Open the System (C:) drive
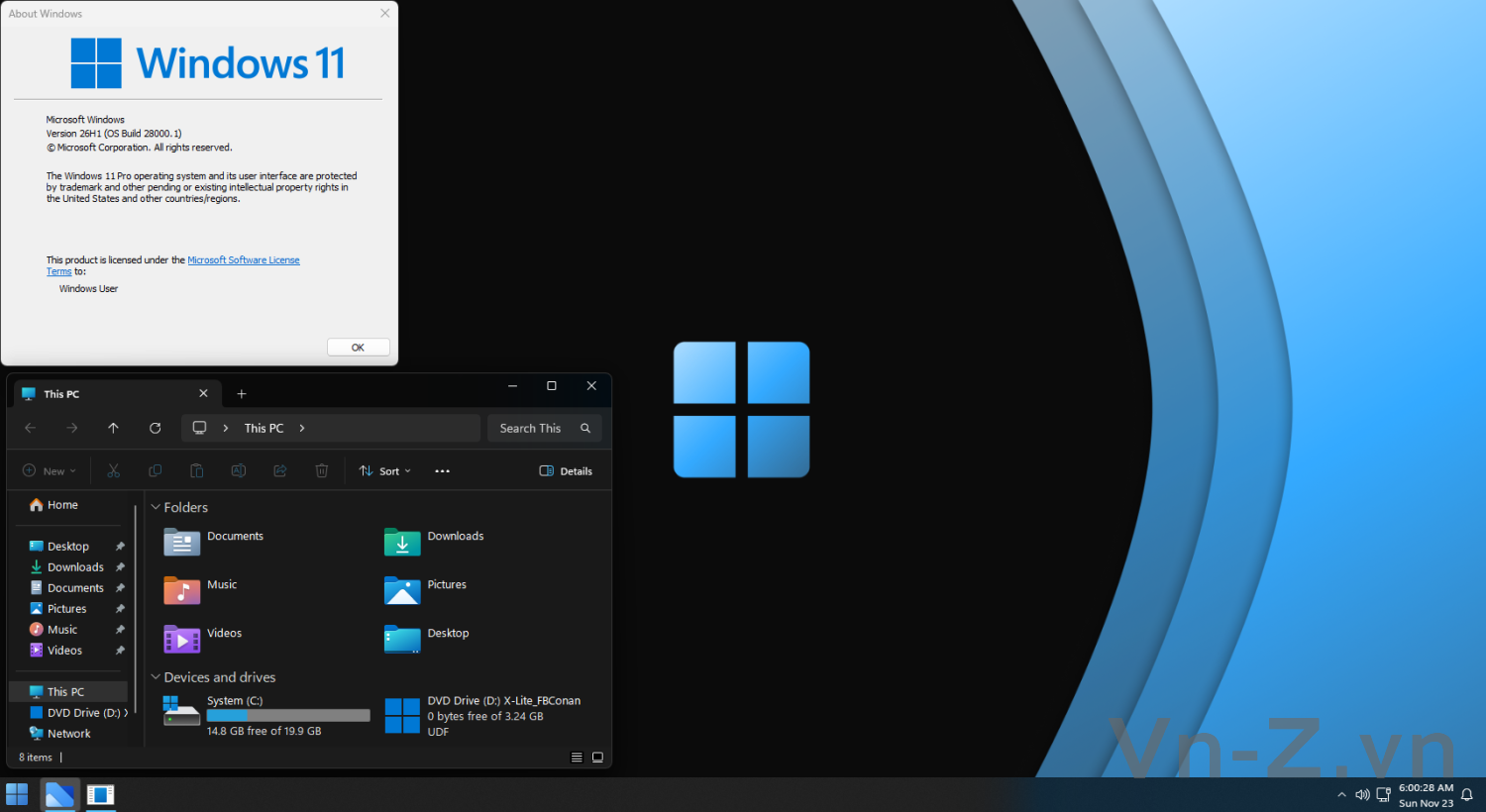This screenshot has height=812, width=1486. coord(182,711)
